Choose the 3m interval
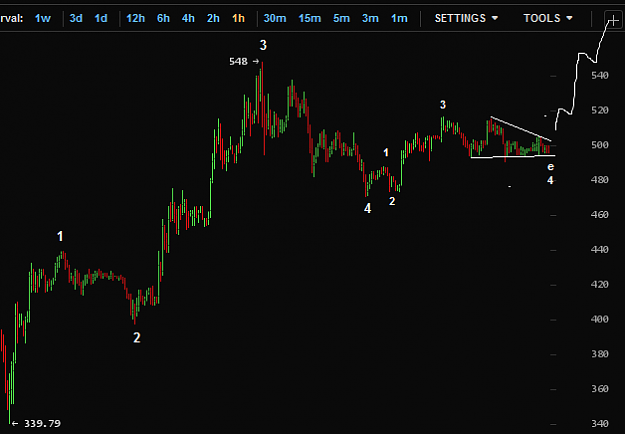Screen dimensions: 625x434 tap(370, 18)
